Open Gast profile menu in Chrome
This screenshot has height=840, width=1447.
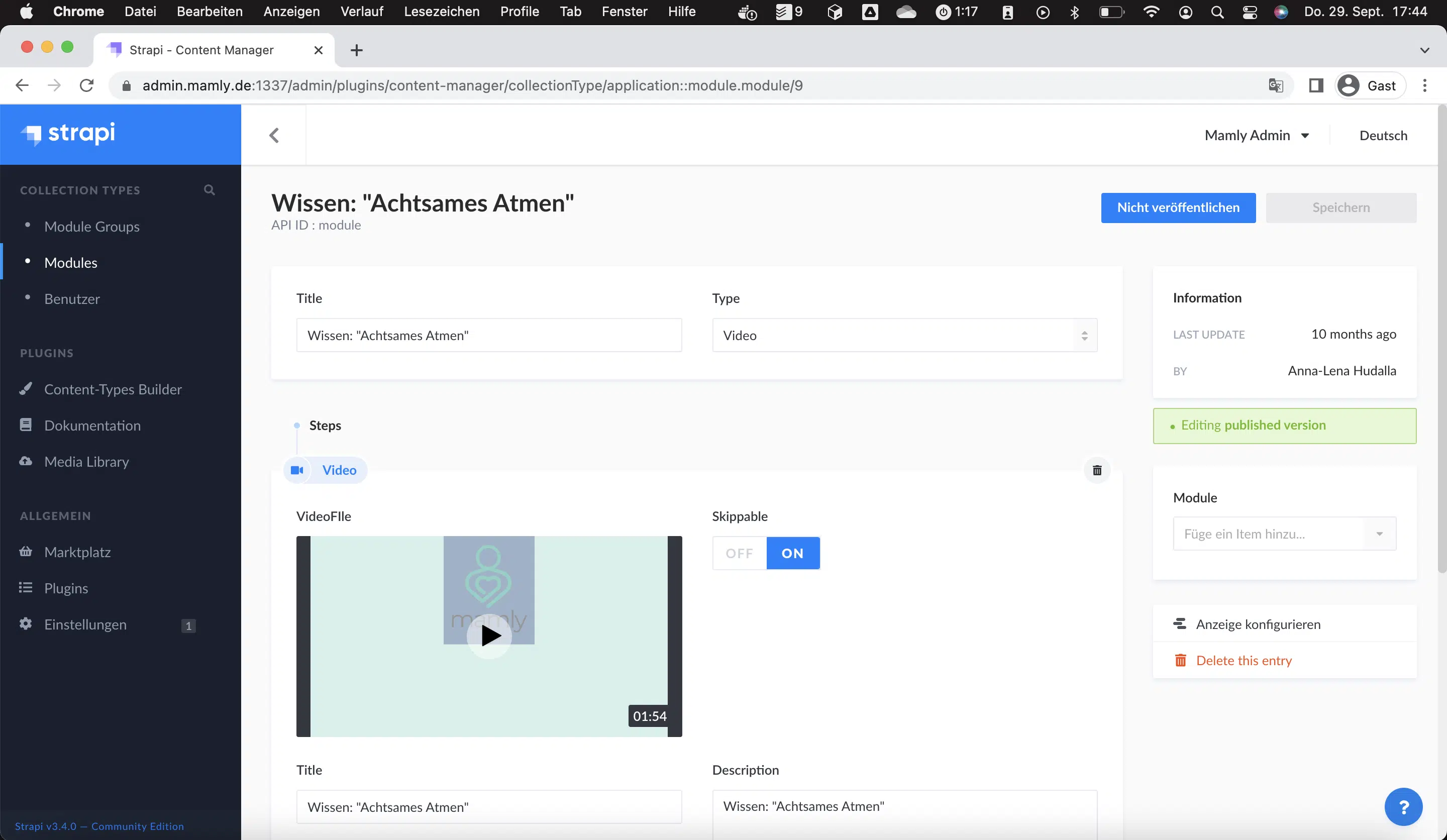tap(1370, 85)
